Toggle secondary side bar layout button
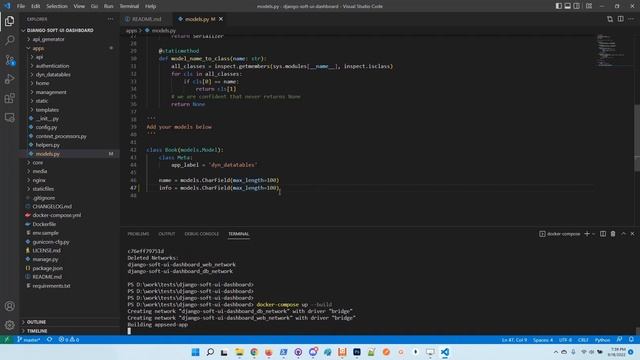 [577, 6]
